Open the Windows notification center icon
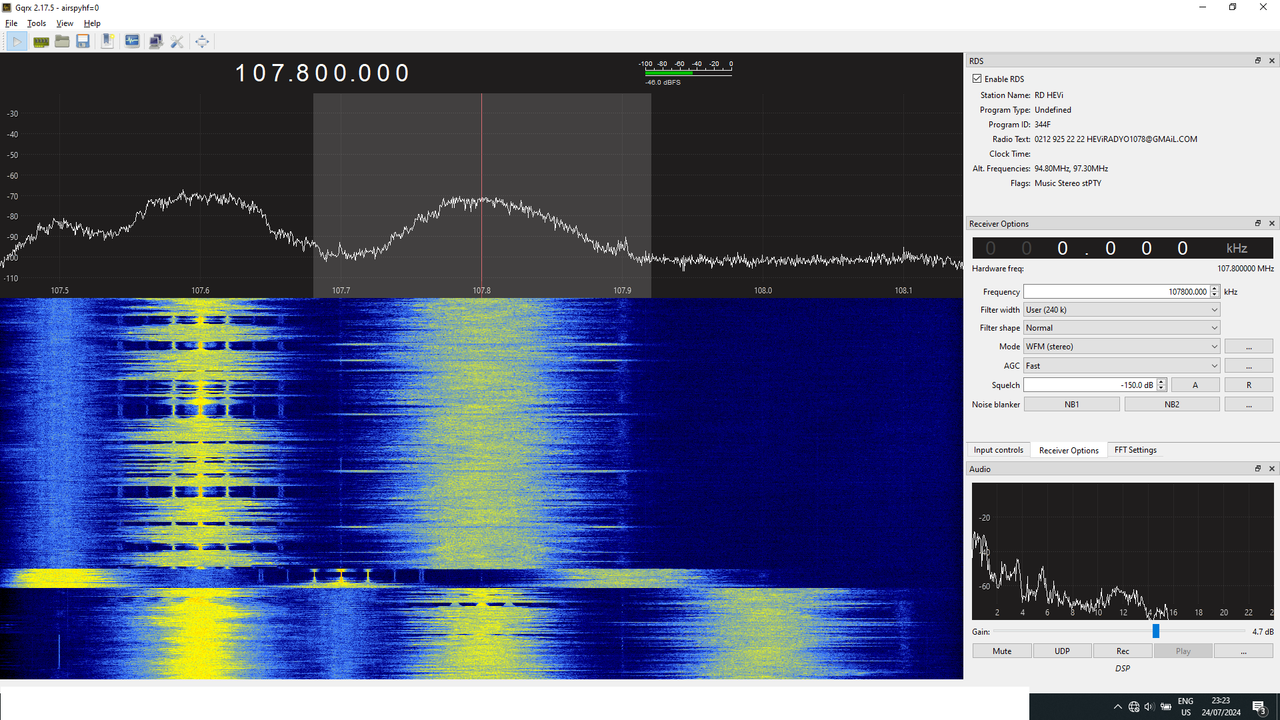 (1259, 707)
